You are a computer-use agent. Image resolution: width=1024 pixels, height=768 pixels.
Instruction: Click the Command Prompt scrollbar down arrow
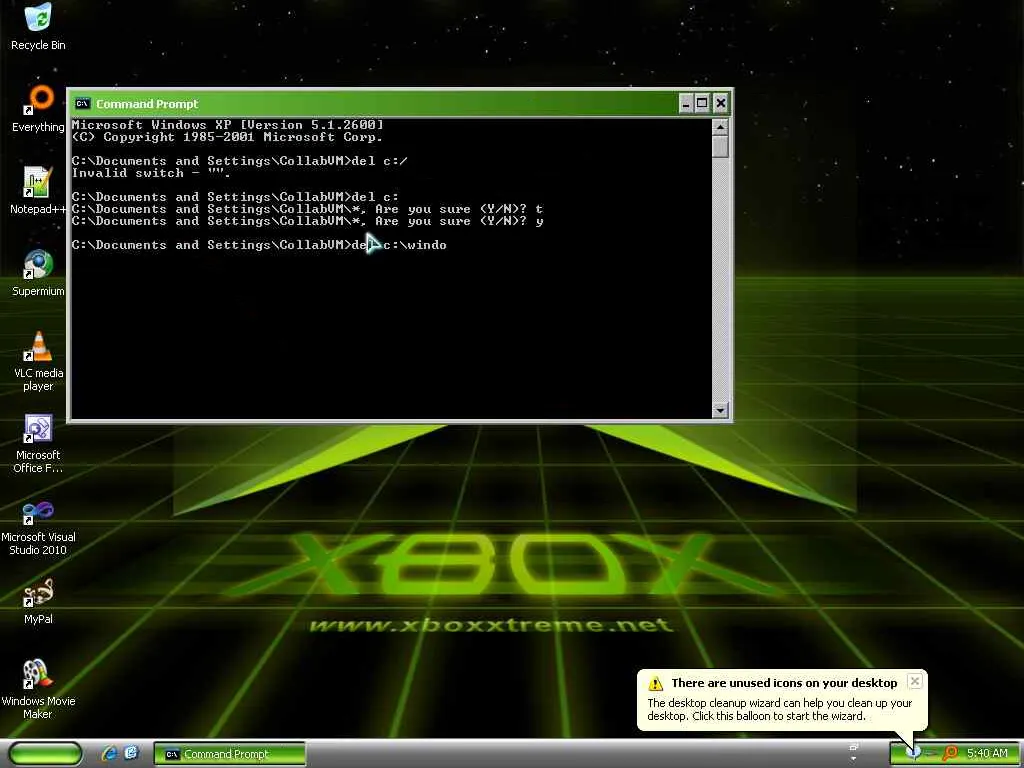[720, 410]
